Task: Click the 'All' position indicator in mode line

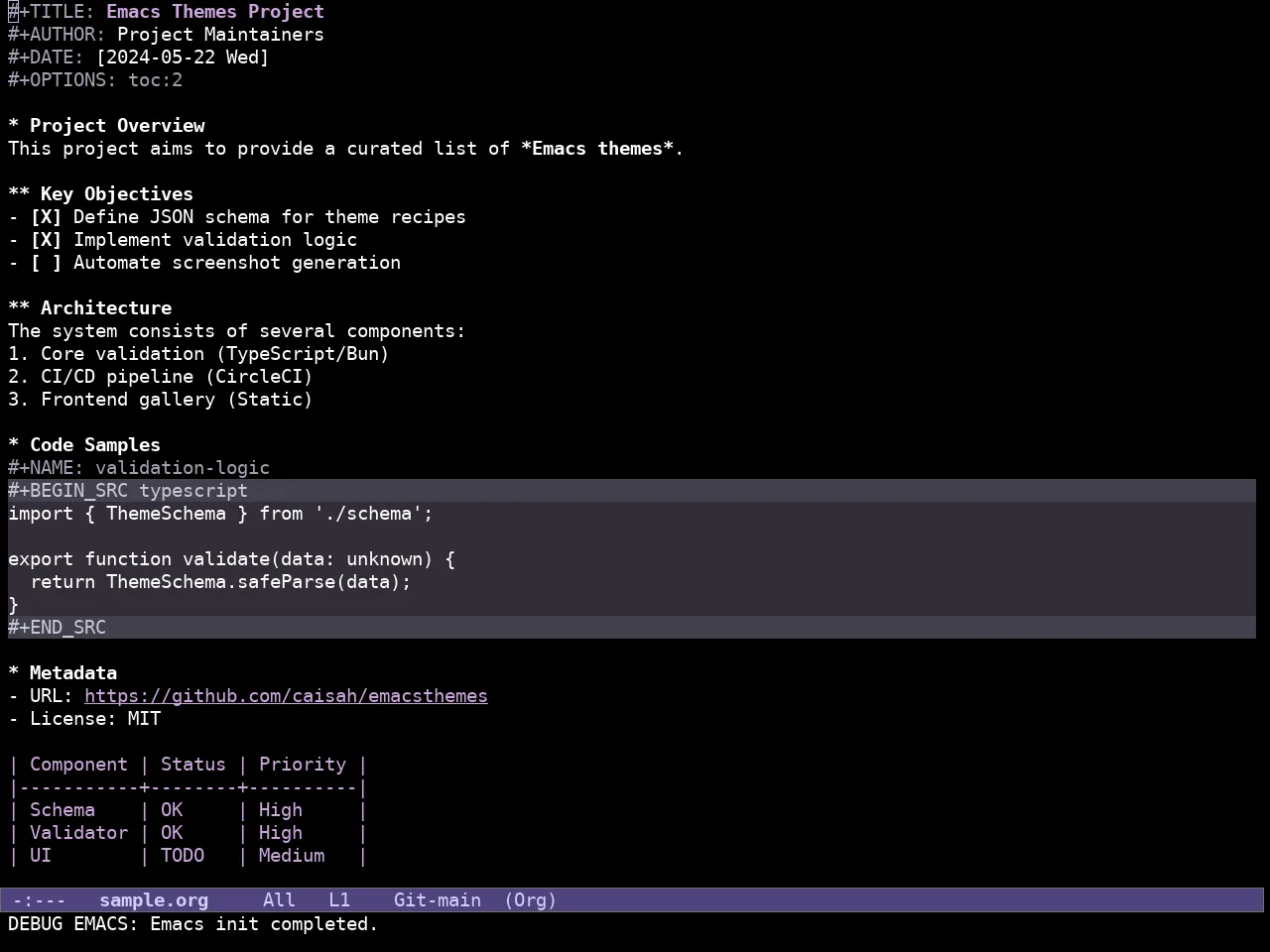Action: [x=279, y=900]
